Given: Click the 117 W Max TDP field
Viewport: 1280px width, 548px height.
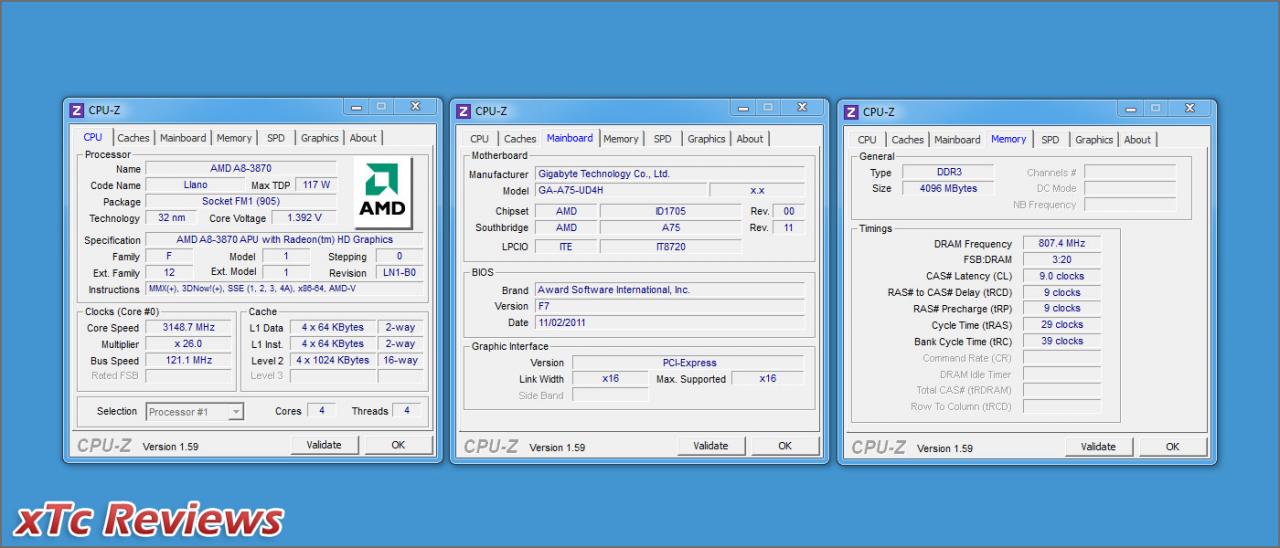Looking at the screenshot, I should coord(317,185).
